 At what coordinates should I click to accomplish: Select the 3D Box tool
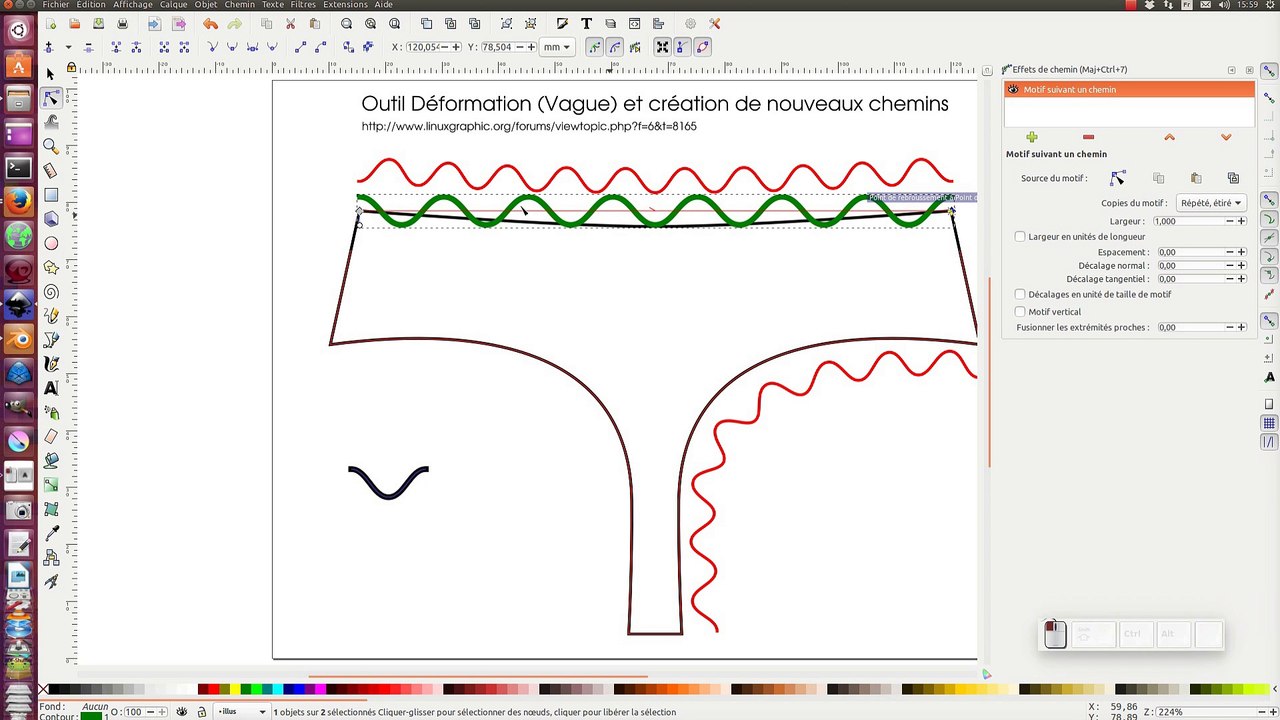coord(51,219)
